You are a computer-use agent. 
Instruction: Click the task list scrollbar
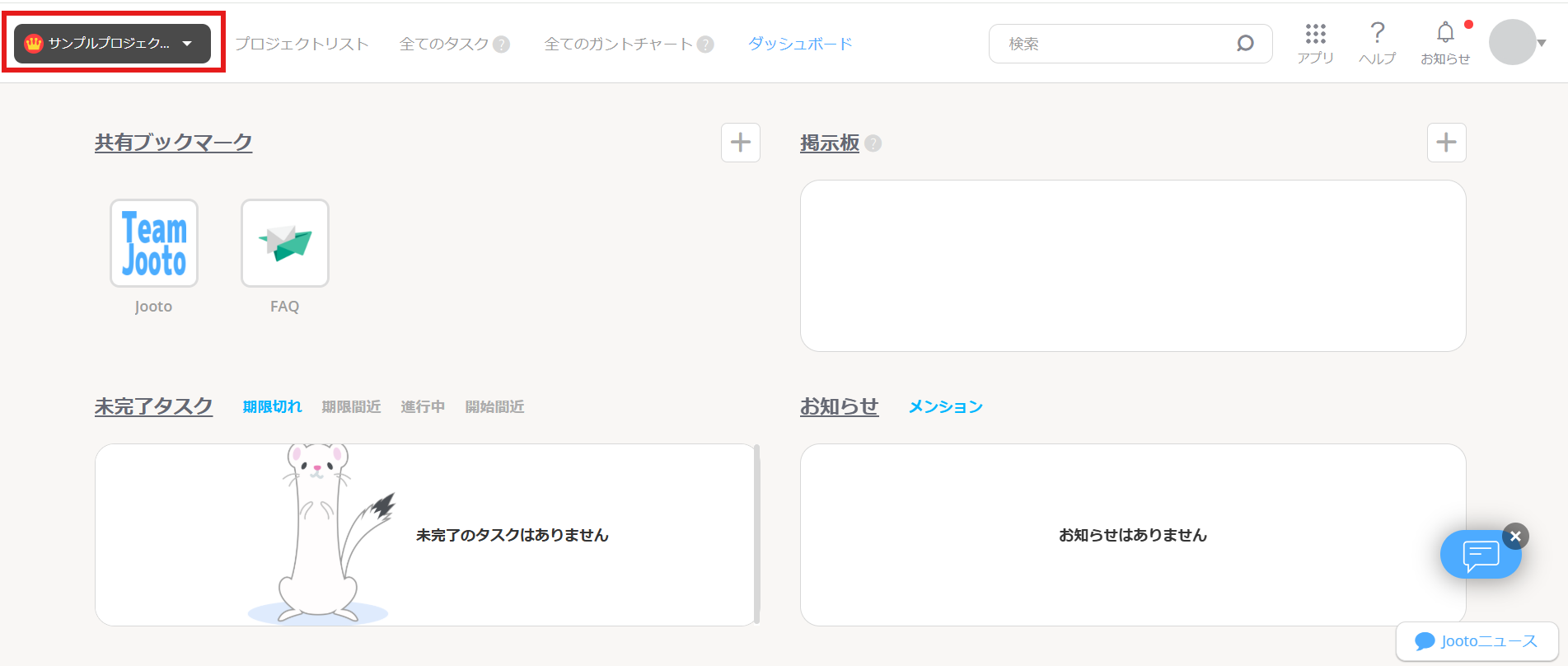click(x=756, y=534)
